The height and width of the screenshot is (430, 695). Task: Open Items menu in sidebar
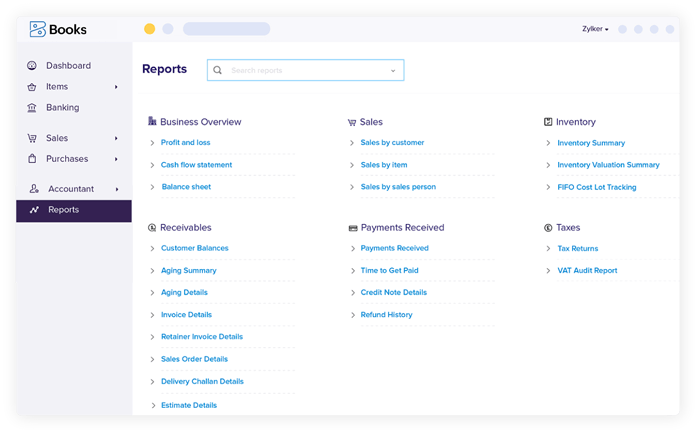click(x=57, y=86)
